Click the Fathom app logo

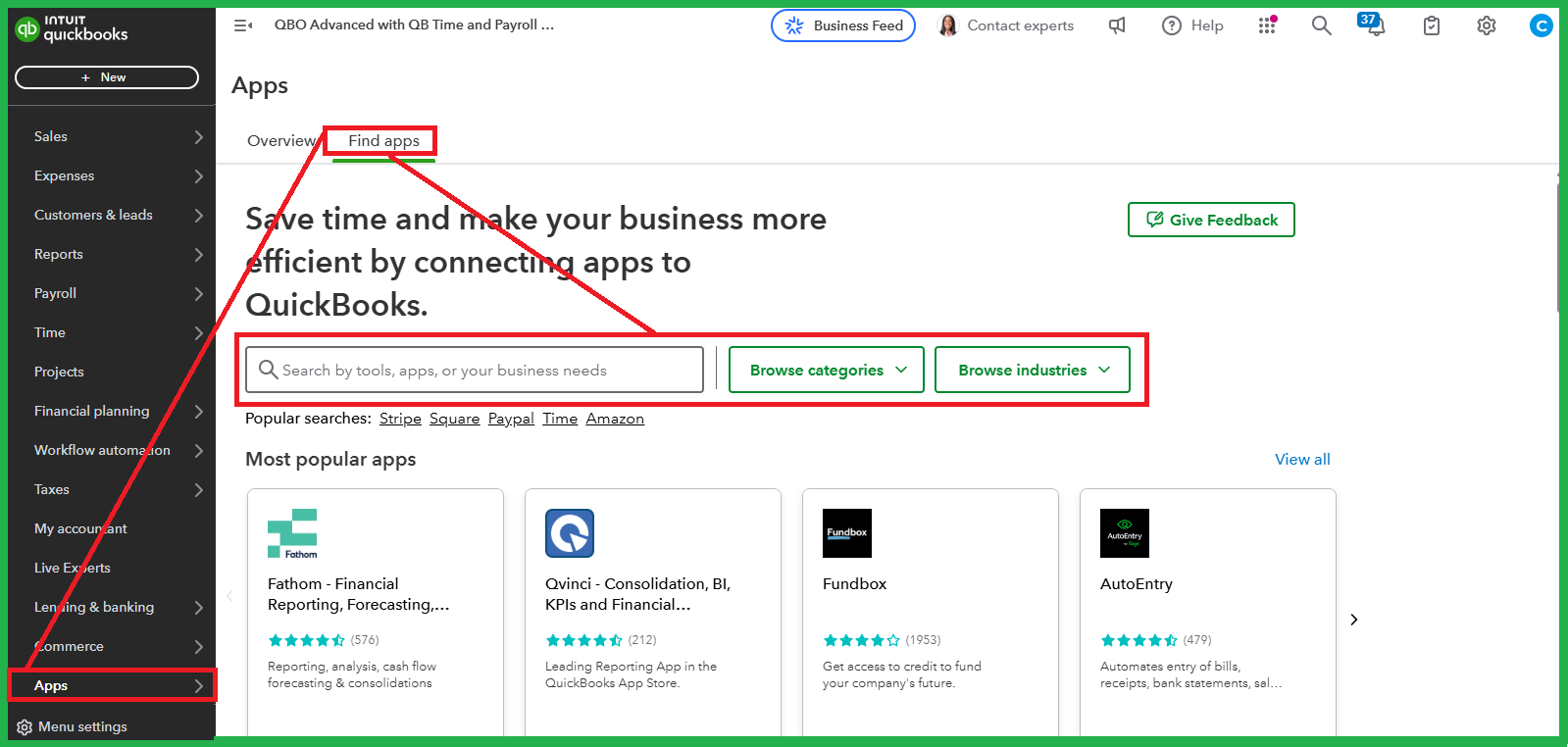292,534
